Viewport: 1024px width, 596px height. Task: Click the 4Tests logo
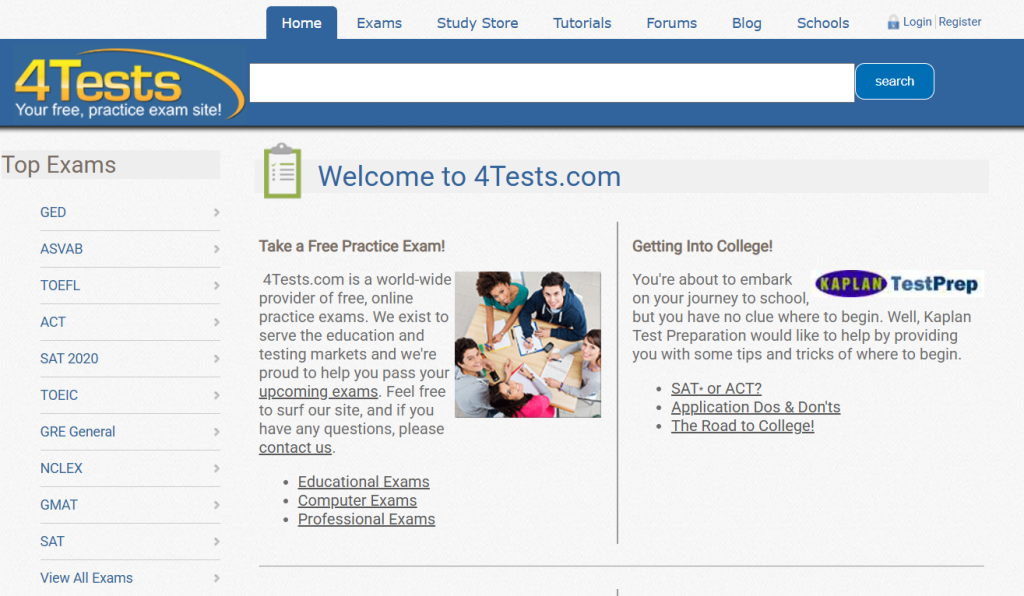[x=129, y=84]
